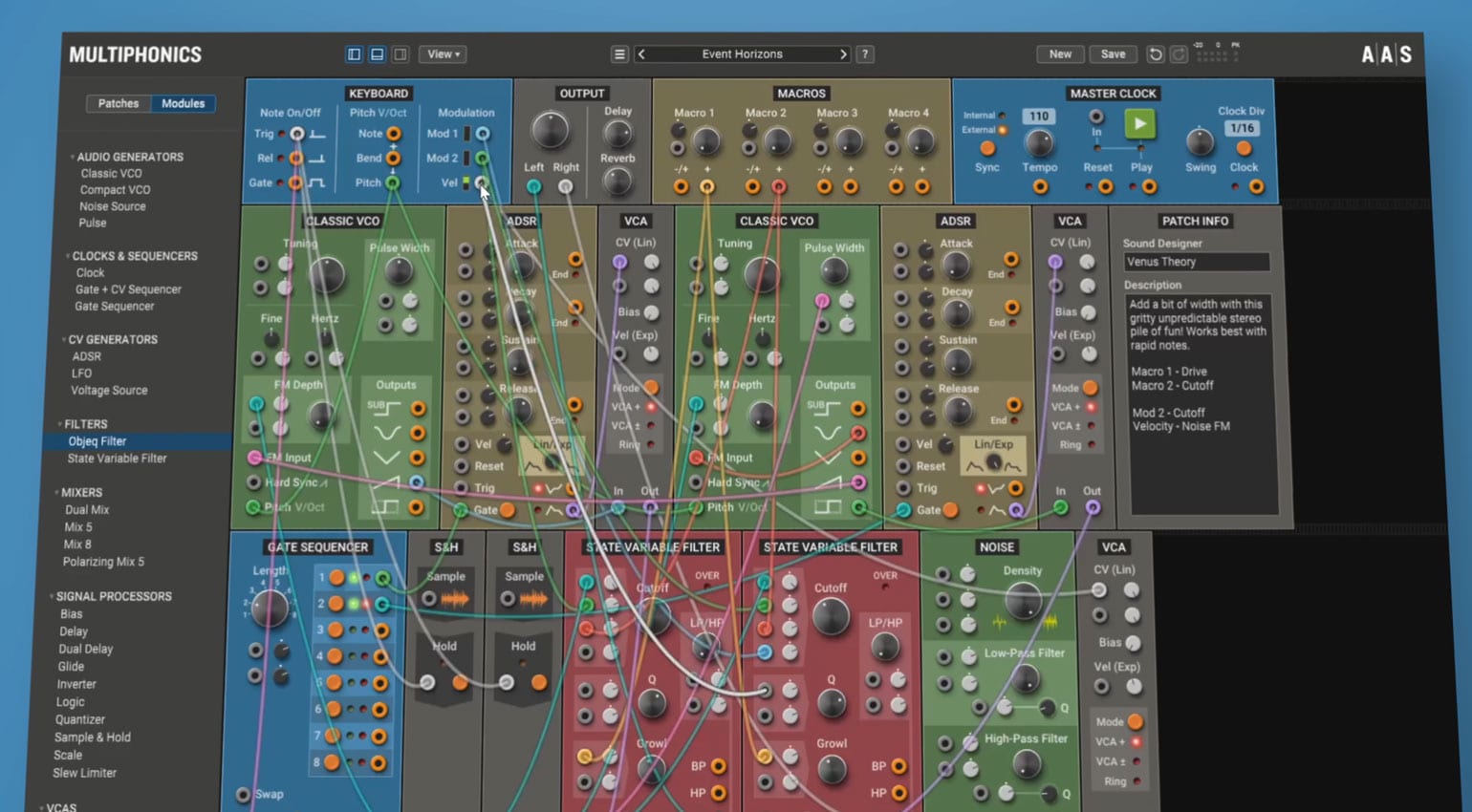The image size is (1472, 812).
Task: Open help with the question mark button
Action: point(865,54)
